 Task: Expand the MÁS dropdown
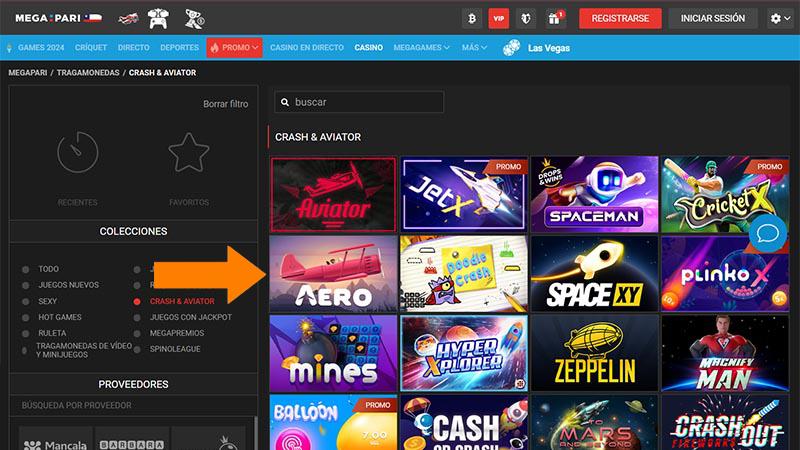click(474, 47)
